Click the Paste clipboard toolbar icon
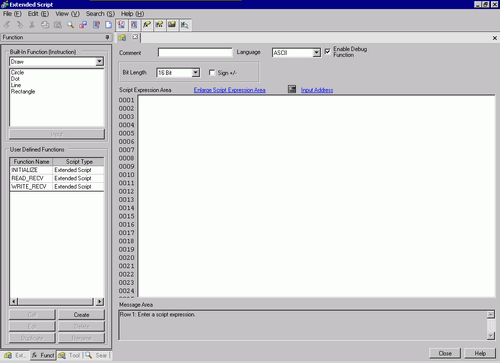Viewport: 500px width, 363px height. pos(58,25)
